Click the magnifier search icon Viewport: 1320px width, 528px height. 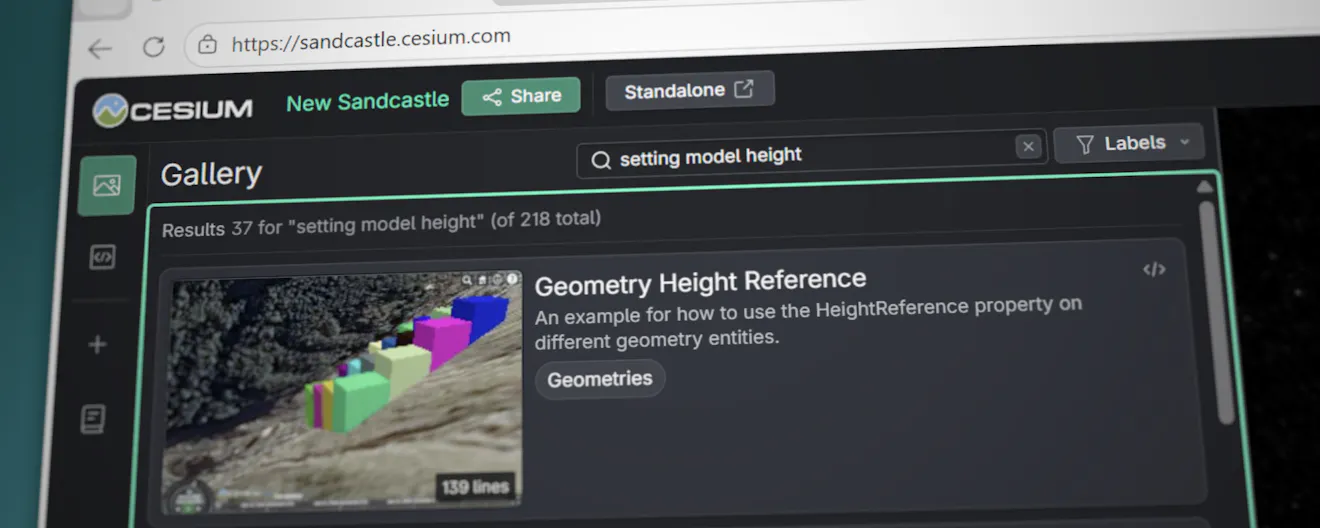click(601, 160)
